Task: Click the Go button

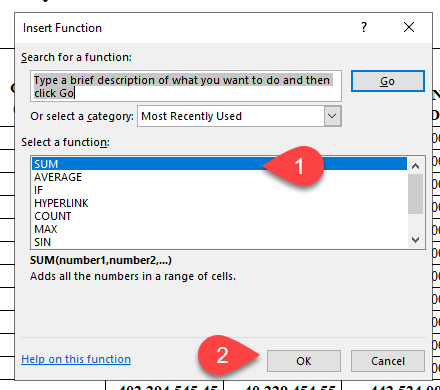Action: coord(388,81)
